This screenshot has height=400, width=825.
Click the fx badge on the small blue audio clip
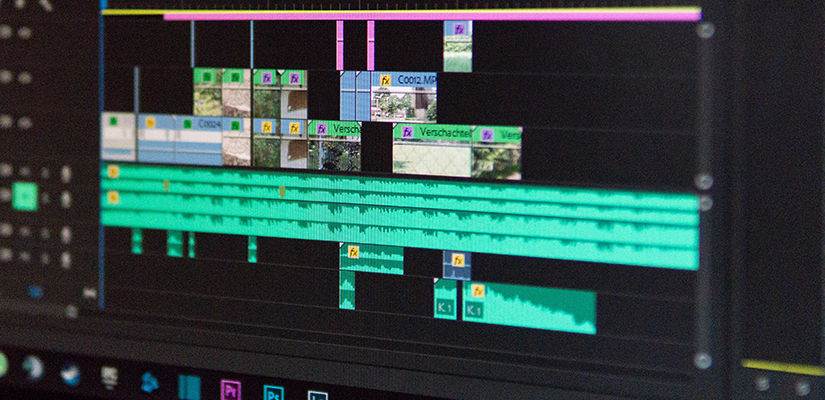457,260
